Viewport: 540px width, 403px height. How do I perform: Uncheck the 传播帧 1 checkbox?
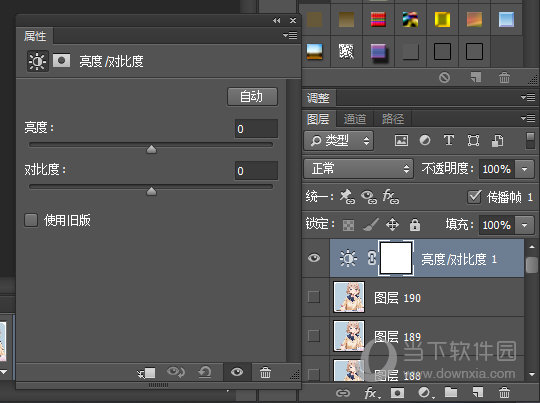tap(474, 197)
